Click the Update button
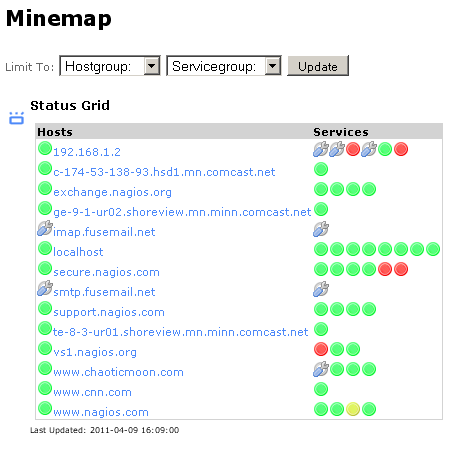This screenshot has width=464, height=464. (x=318, y=66)
